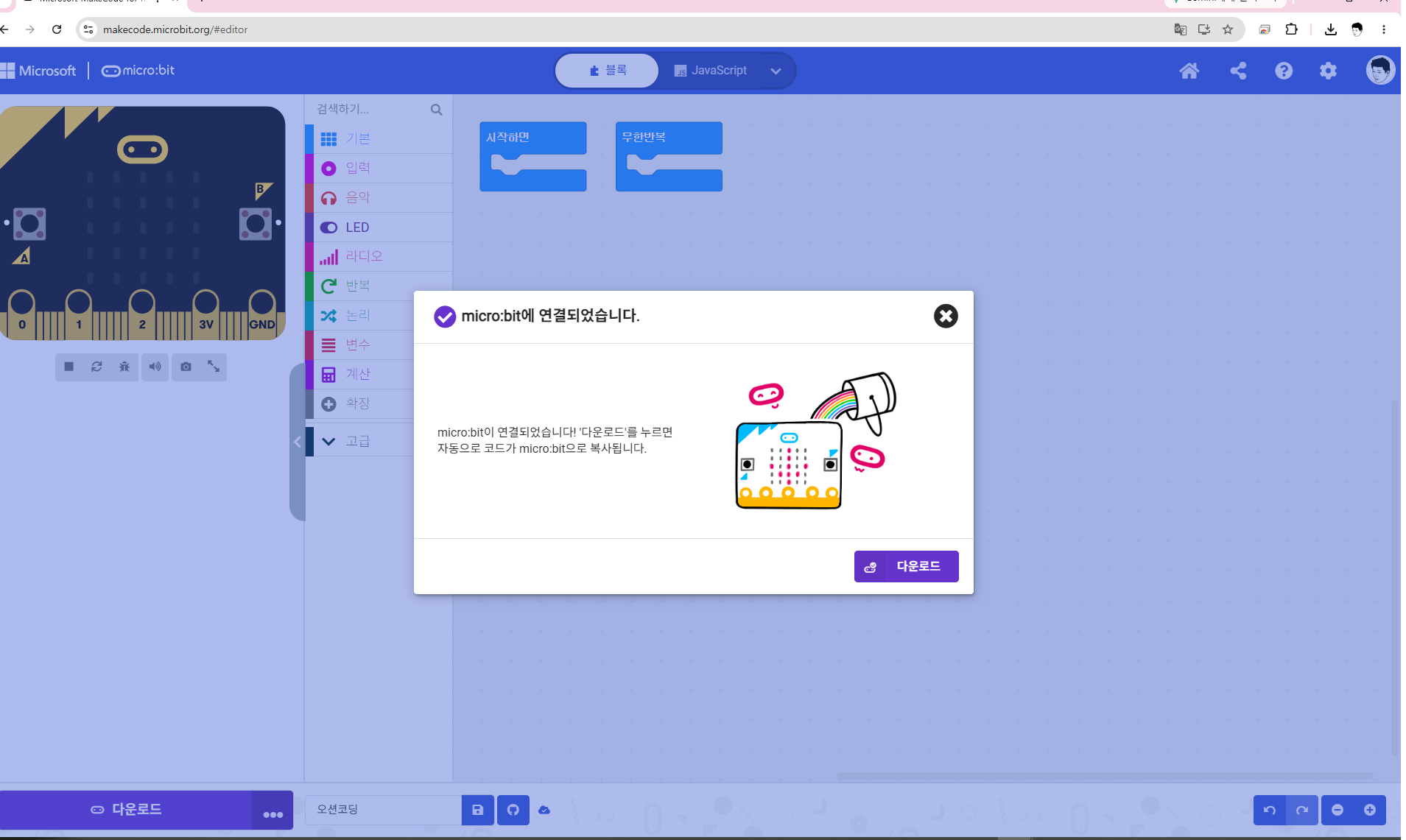The width and height of the screenshot is (1406, 840).
Task: Click simulator pin 0
Action: point(21,313)
